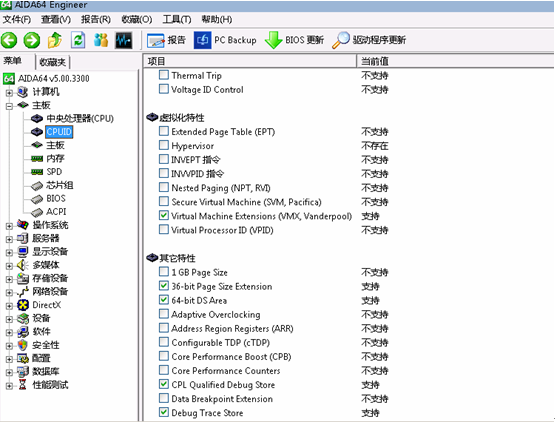Screen dimensions: 555x422
Task: Open the 工具(T) menu
Action: click(177, 19)
